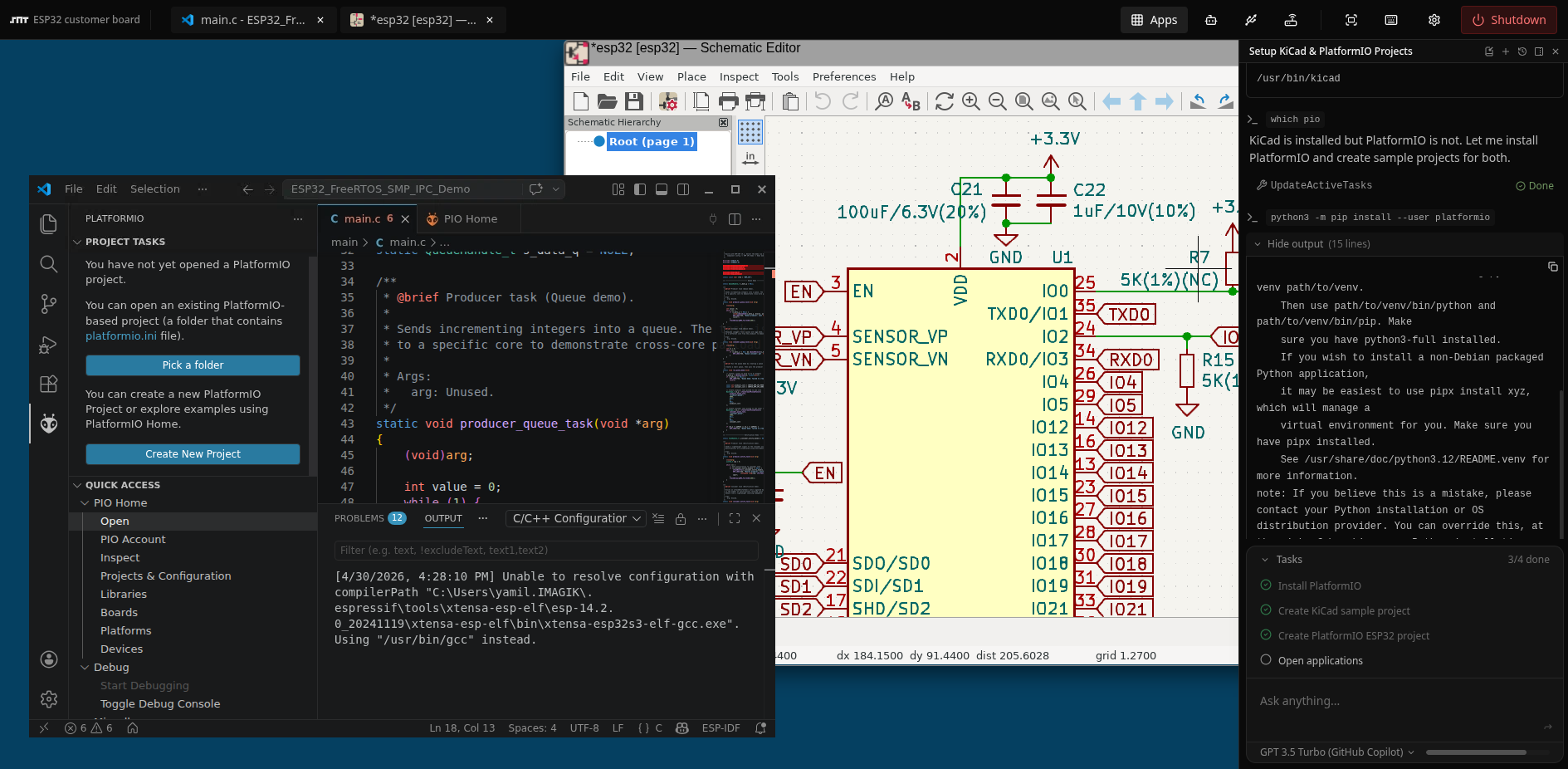Viewport: 1568px width, 769px height.
Task: Toggle the chat side panel layout icon
Action: tap(1539, 51)
